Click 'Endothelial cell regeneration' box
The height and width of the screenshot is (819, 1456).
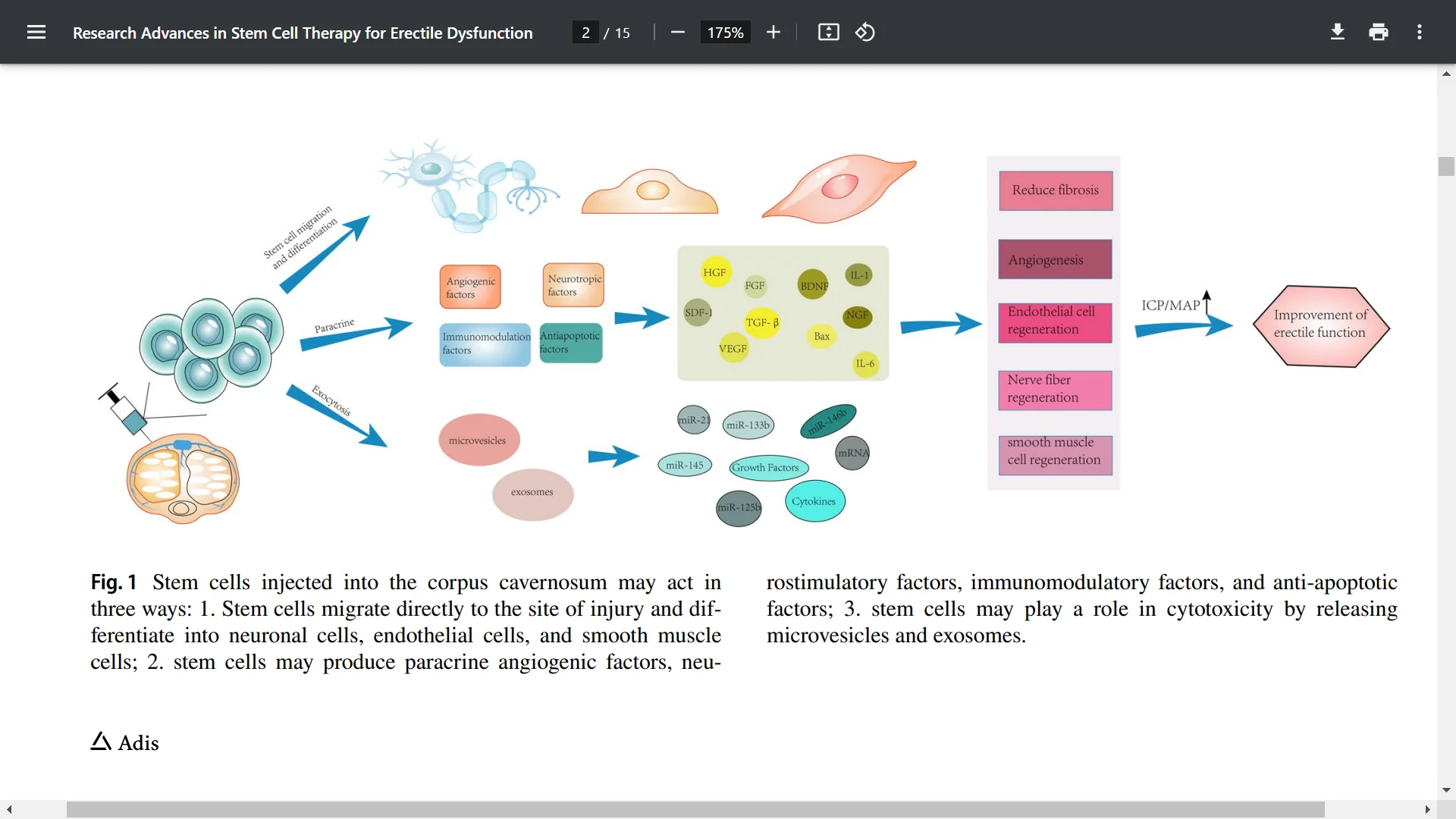pos(1055,322)
